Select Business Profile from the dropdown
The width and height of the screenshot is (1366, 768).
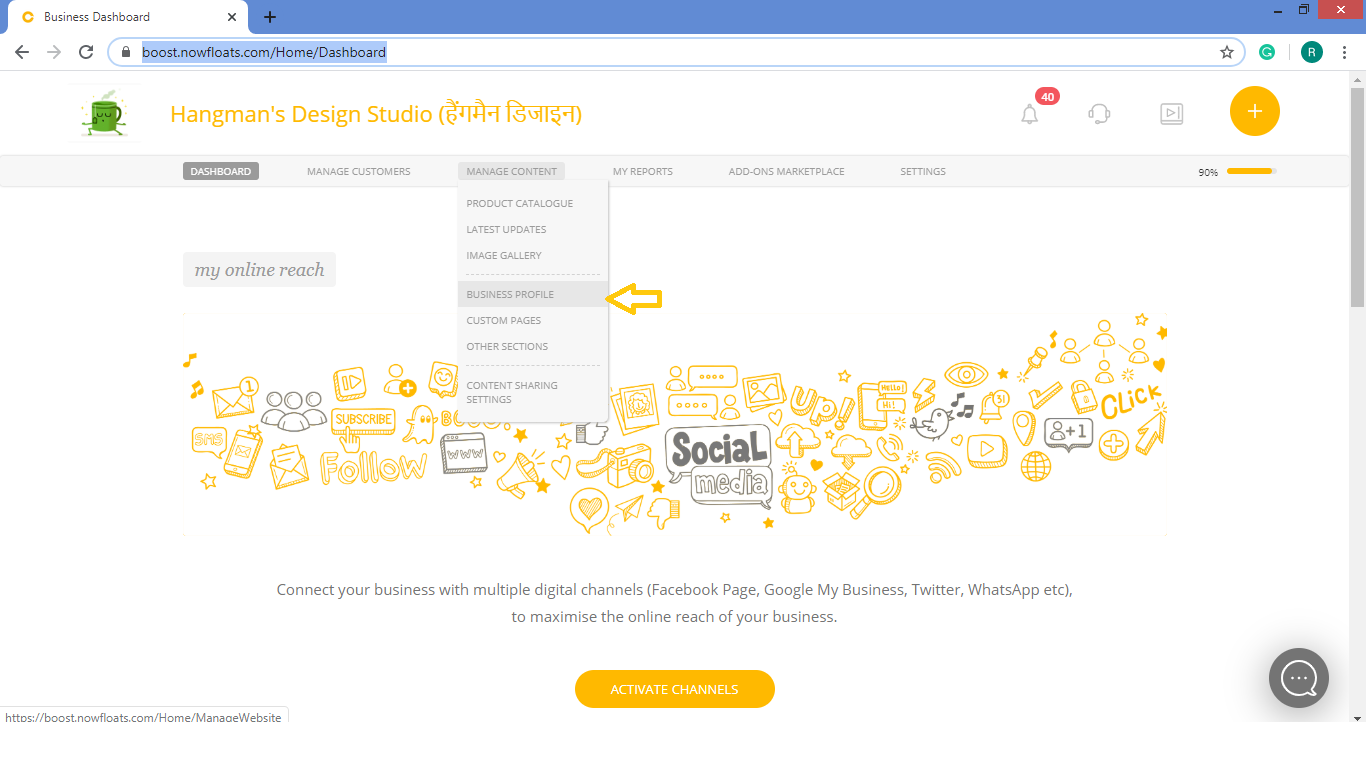click(510, 294)
